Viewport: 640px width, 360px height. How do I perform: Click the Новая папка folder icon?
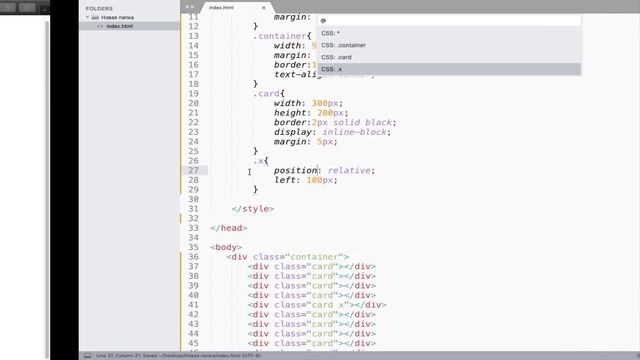point(96,18)
